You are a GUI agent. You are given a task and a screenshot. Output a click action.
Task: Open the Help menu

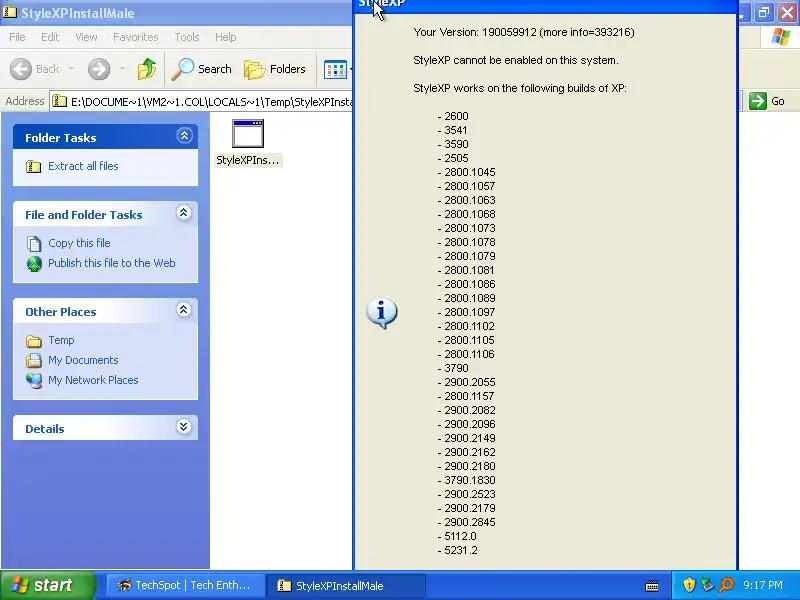226,37
